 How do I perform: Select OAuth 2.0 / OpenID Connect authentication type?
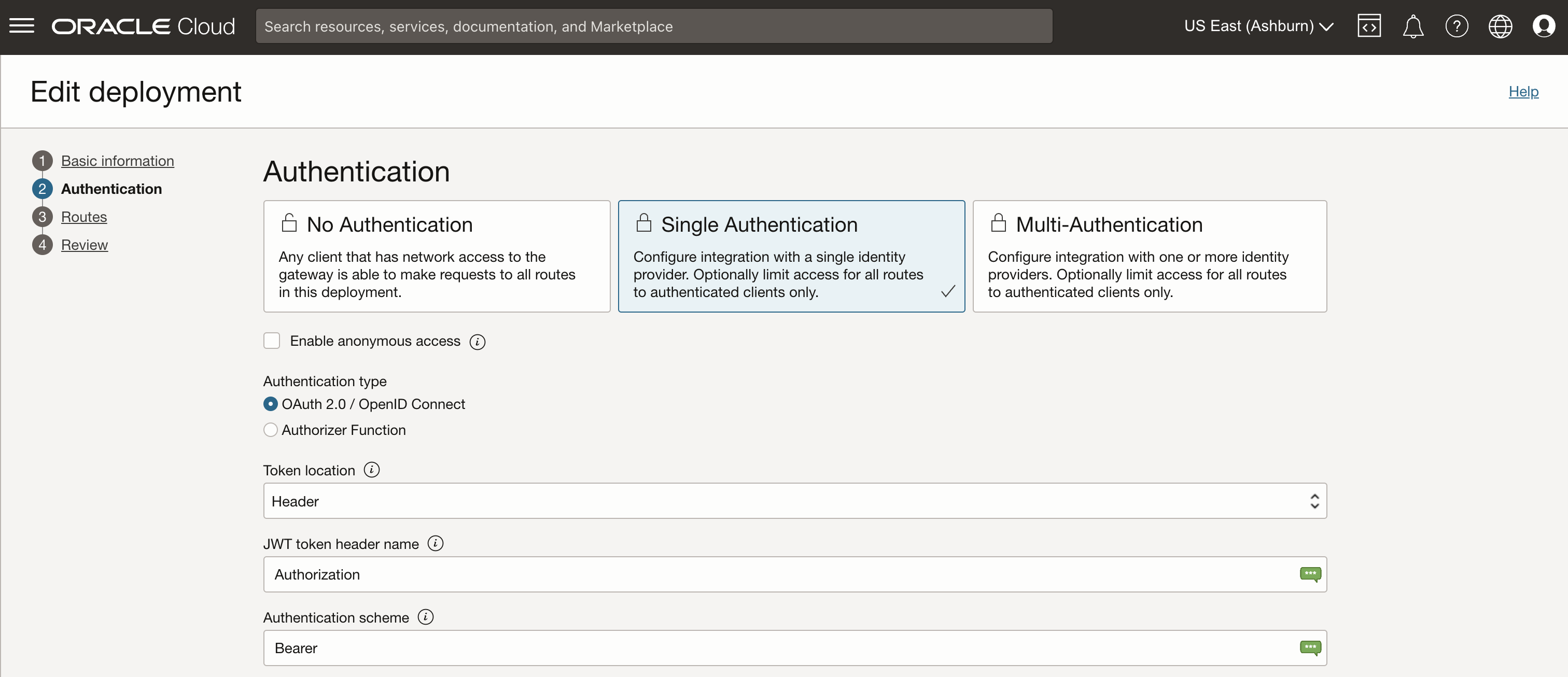click(x=270, y=404)
